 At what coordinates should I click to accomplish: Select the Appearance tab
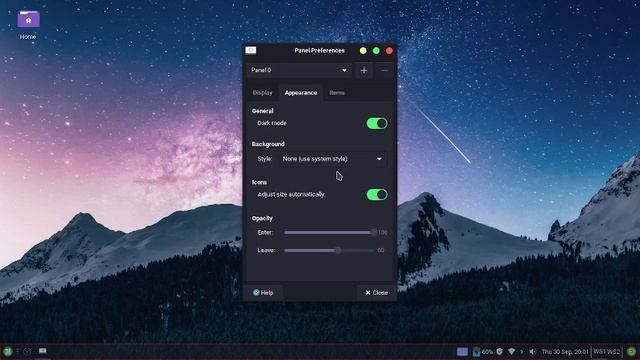(301, 93)
